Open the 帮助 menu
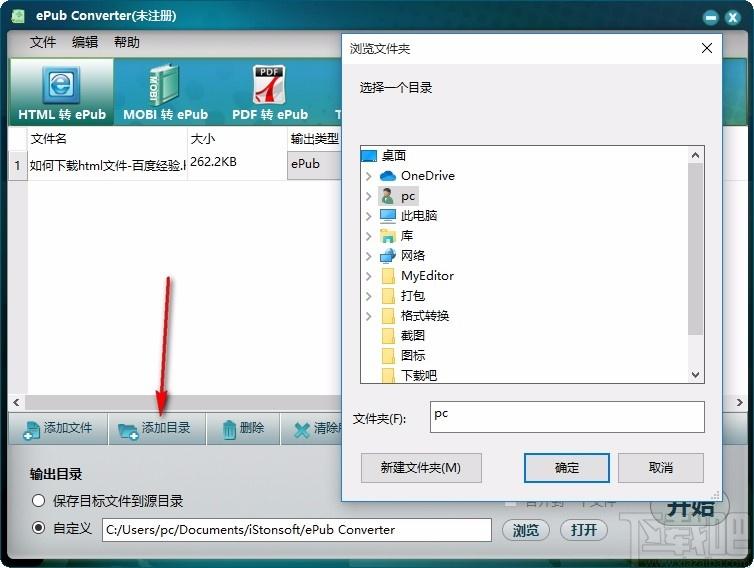This screenshot has width=754, height=568. 126,42
